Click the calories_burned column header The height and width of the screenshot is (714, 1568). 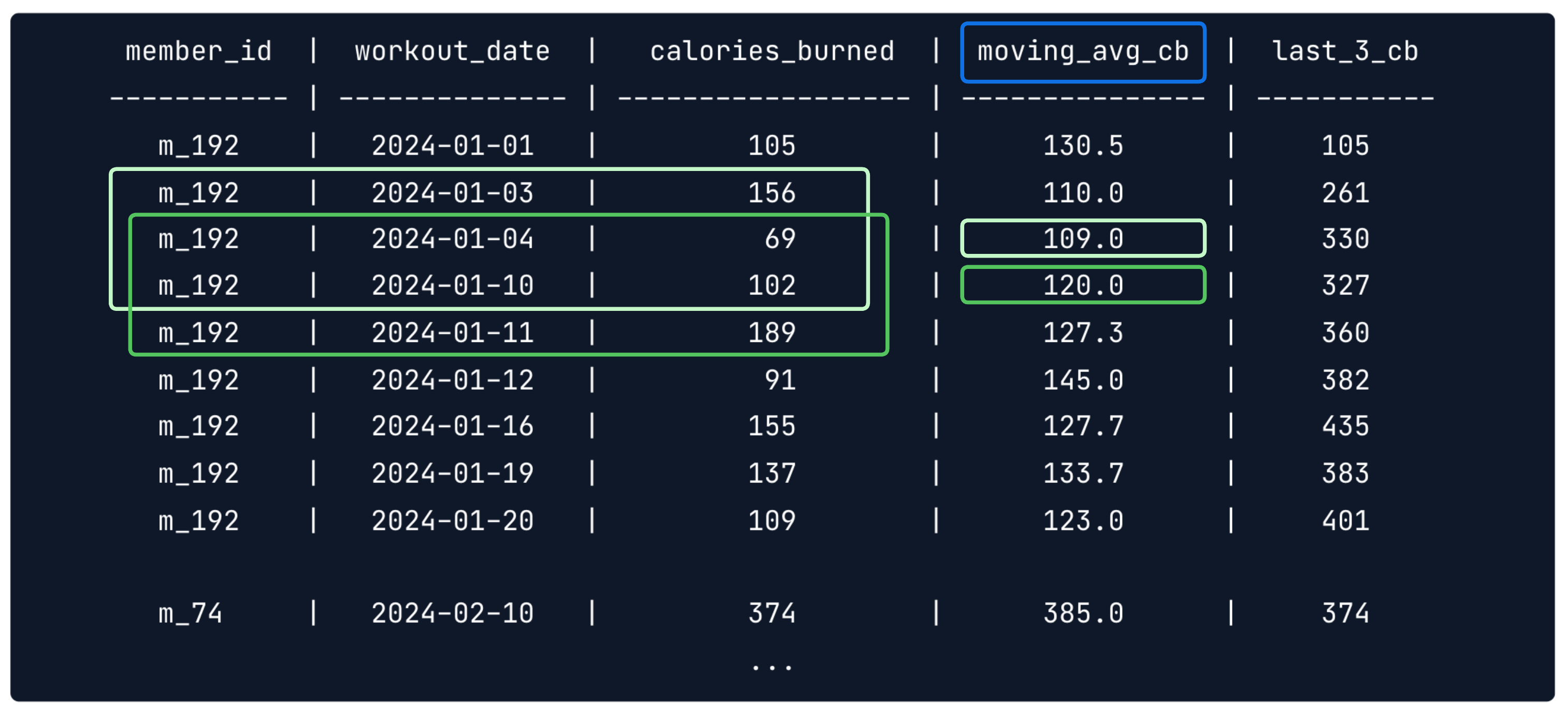[x=772, y=52]
